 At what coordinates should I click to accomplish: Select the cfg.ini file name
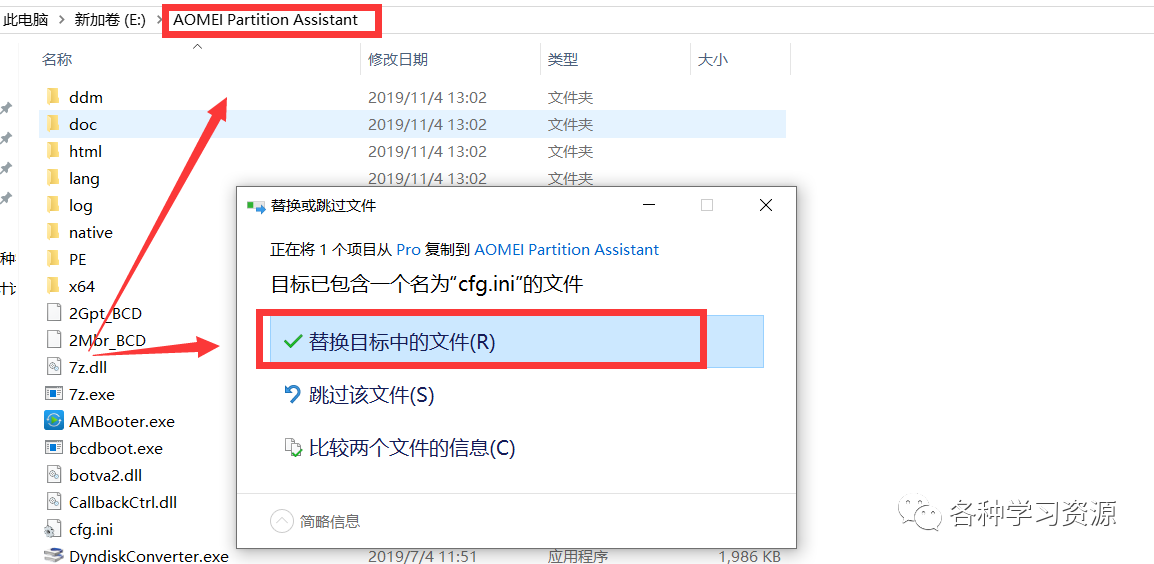[91, 529]
